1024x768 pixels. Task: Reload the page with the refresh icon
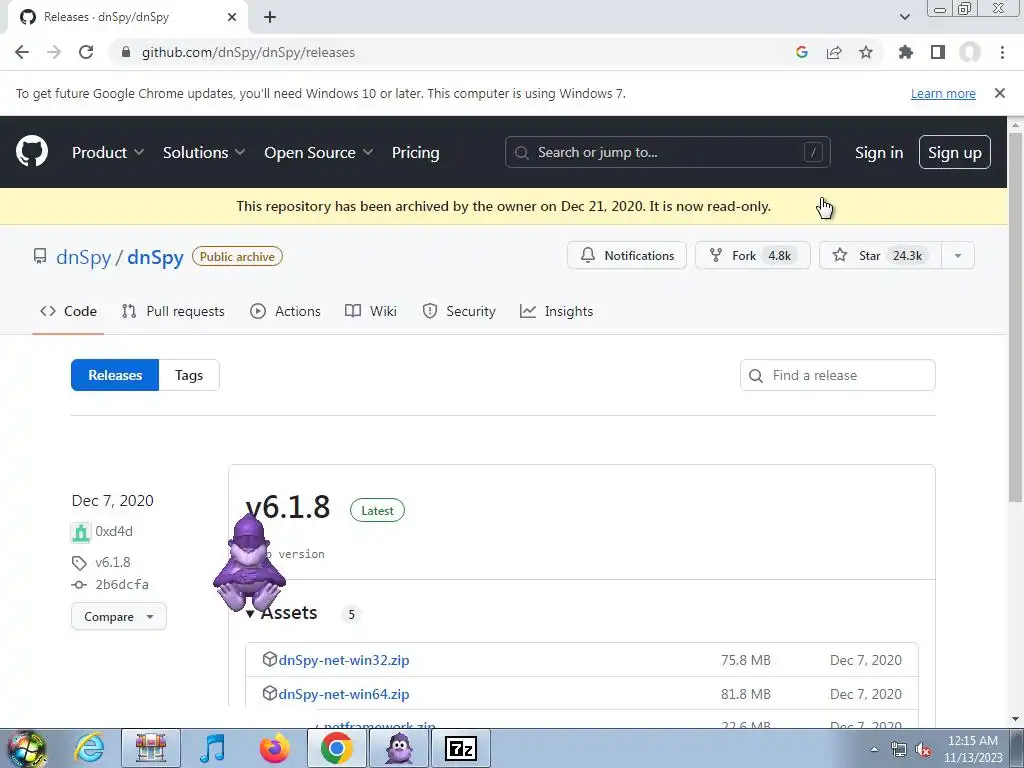86,52
